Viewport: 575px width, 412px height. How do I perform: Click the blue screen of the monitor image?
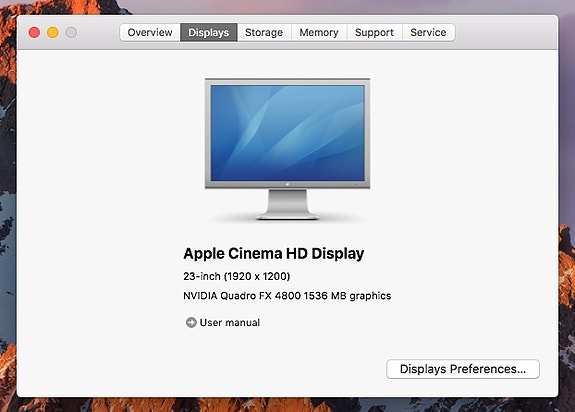tap(288, 133)
